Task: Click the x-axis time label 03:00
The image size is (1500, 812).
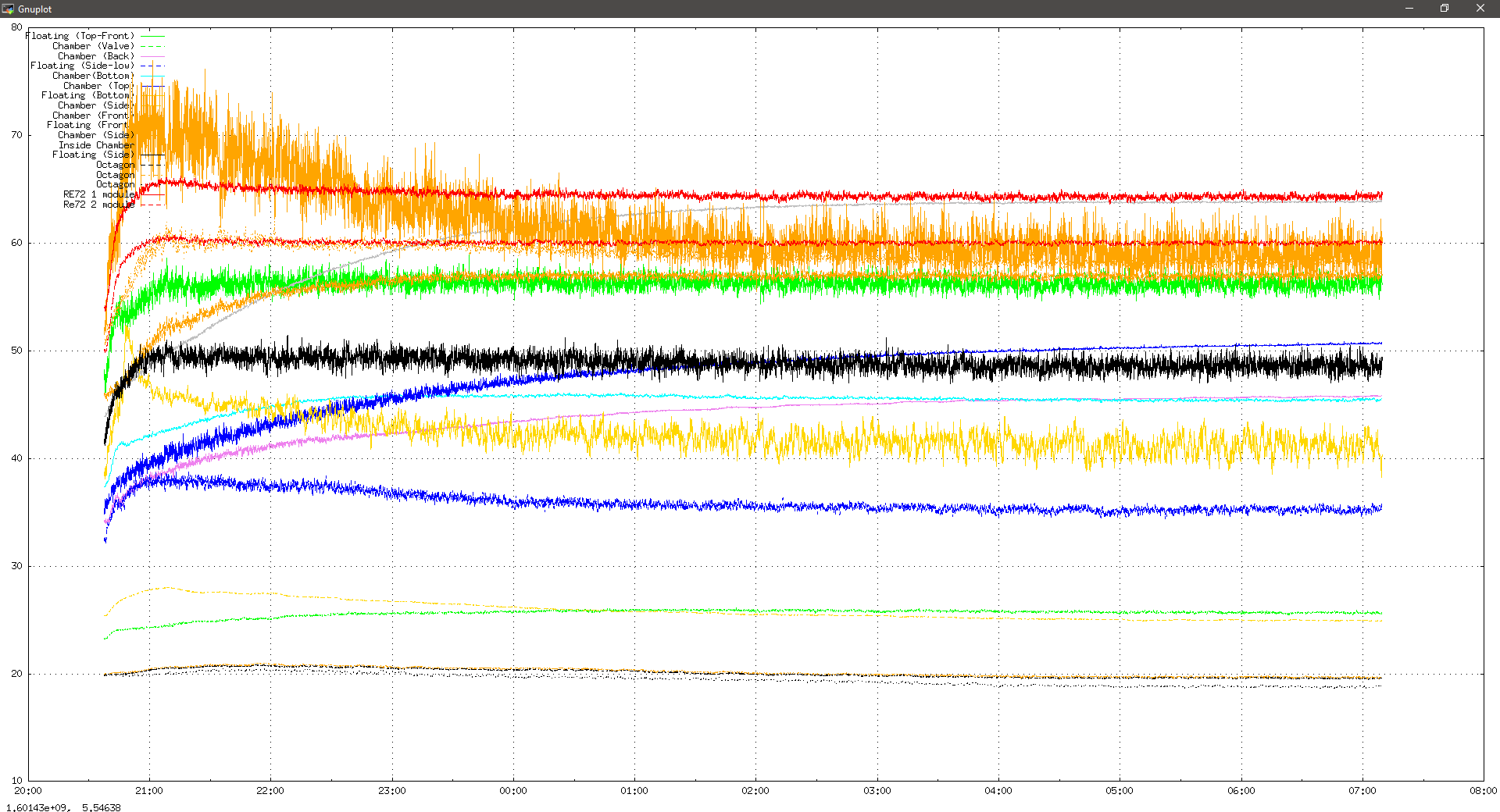Action: click(x=877, y=791)
